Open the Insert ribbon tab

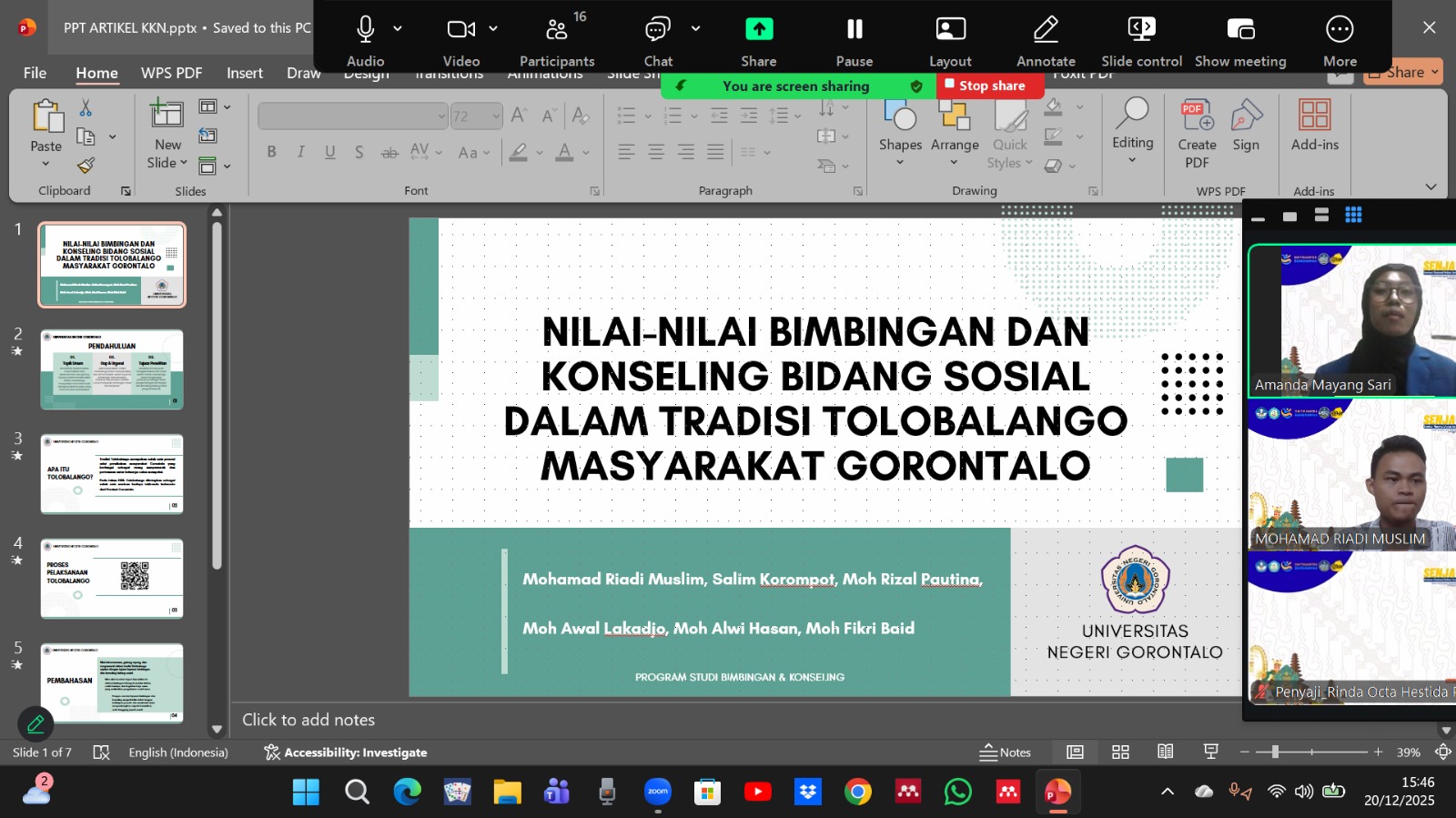point(244,73)
